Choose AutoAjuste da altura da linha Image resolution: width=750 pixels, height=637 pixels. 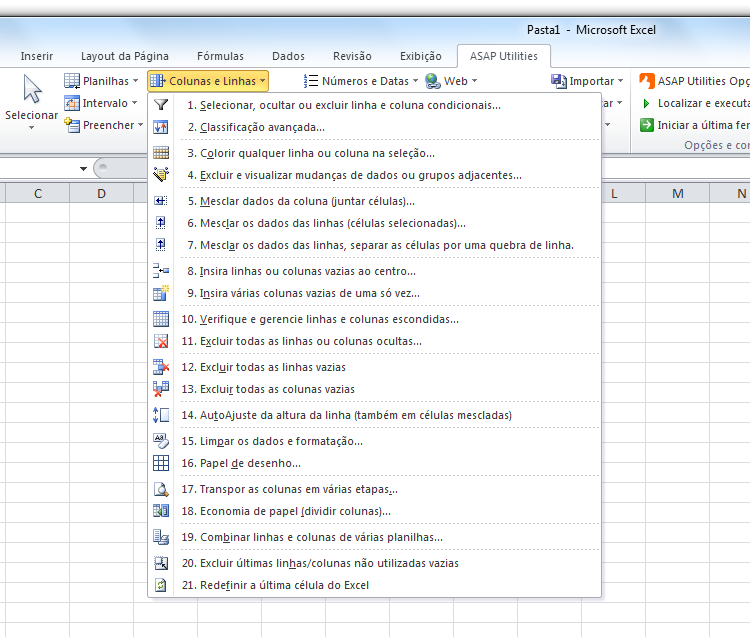[x=375, y=415]
